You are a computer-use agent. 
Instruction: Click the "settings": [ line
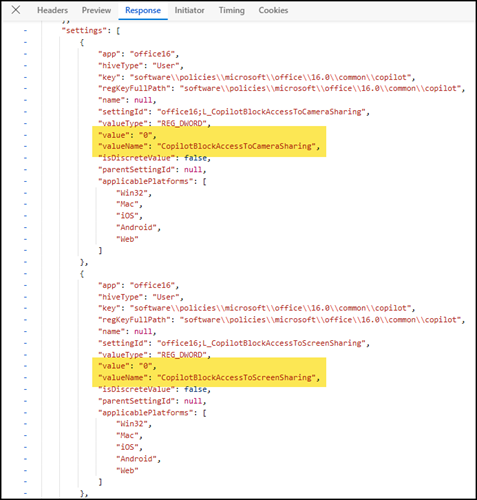(91, 31)
